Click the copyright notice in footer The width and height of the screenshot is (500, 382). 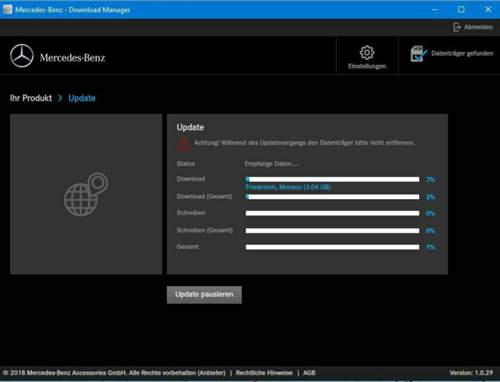[114, 373]
